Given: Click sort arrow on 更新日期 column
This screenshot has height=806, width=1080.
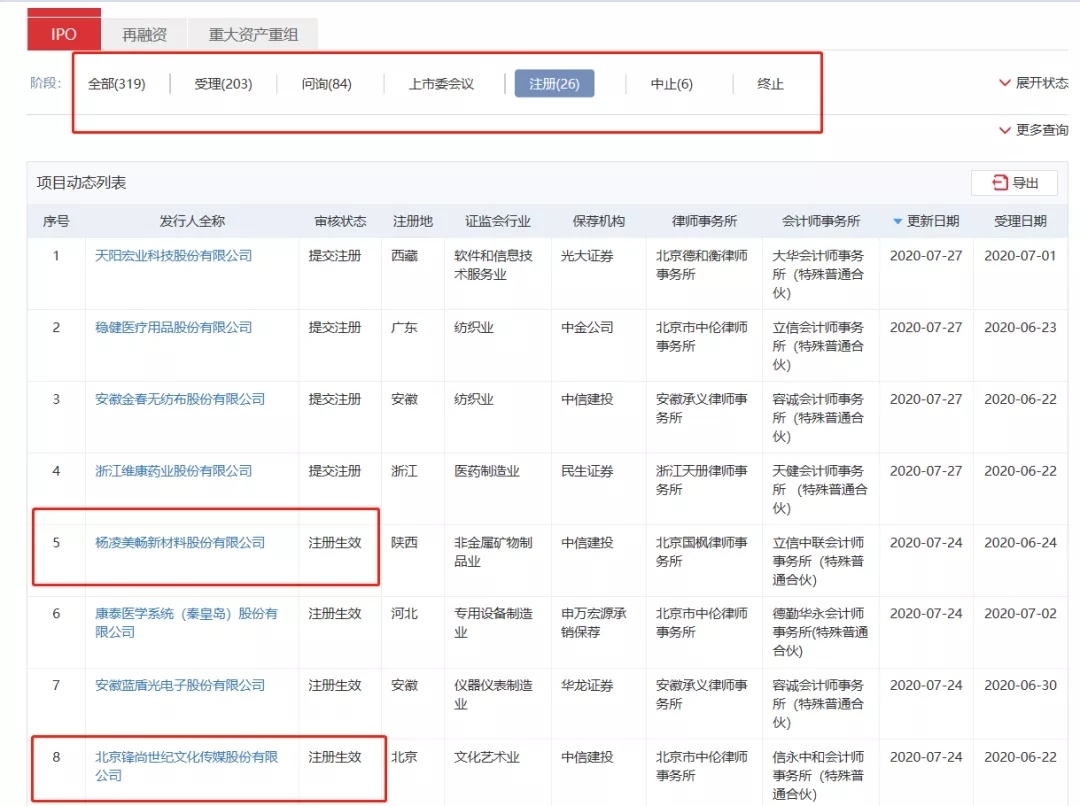Looking at the screenshot, I should tap(898, 221).
